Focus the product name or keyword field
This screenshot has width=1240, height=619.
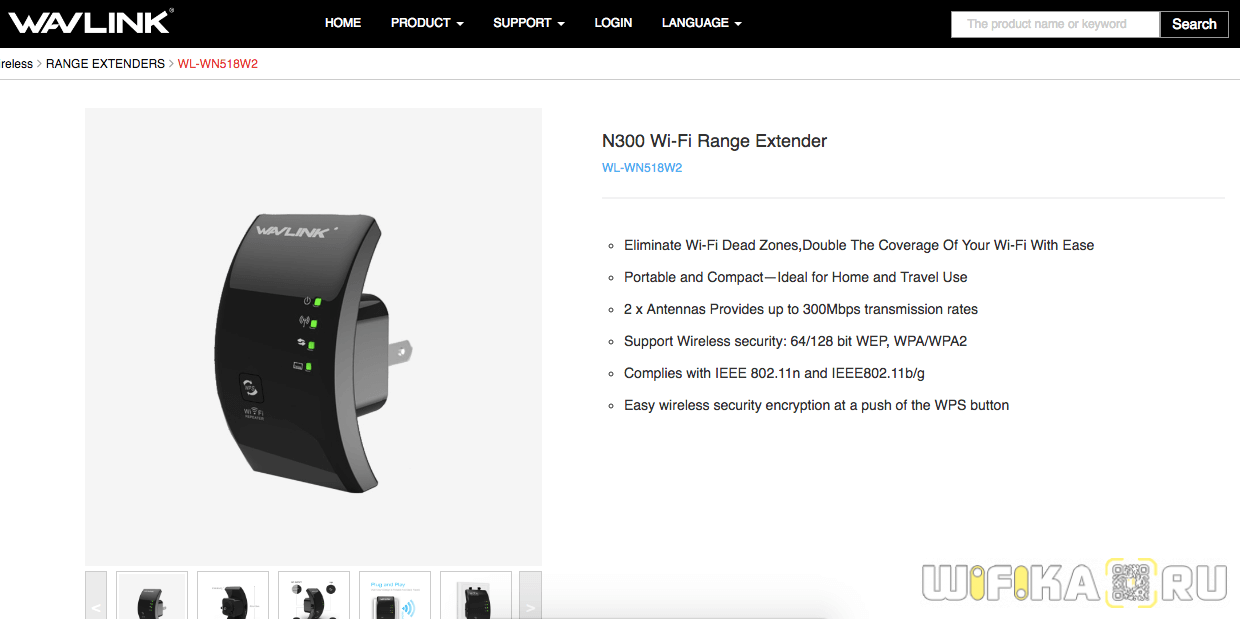[1055, 24]
